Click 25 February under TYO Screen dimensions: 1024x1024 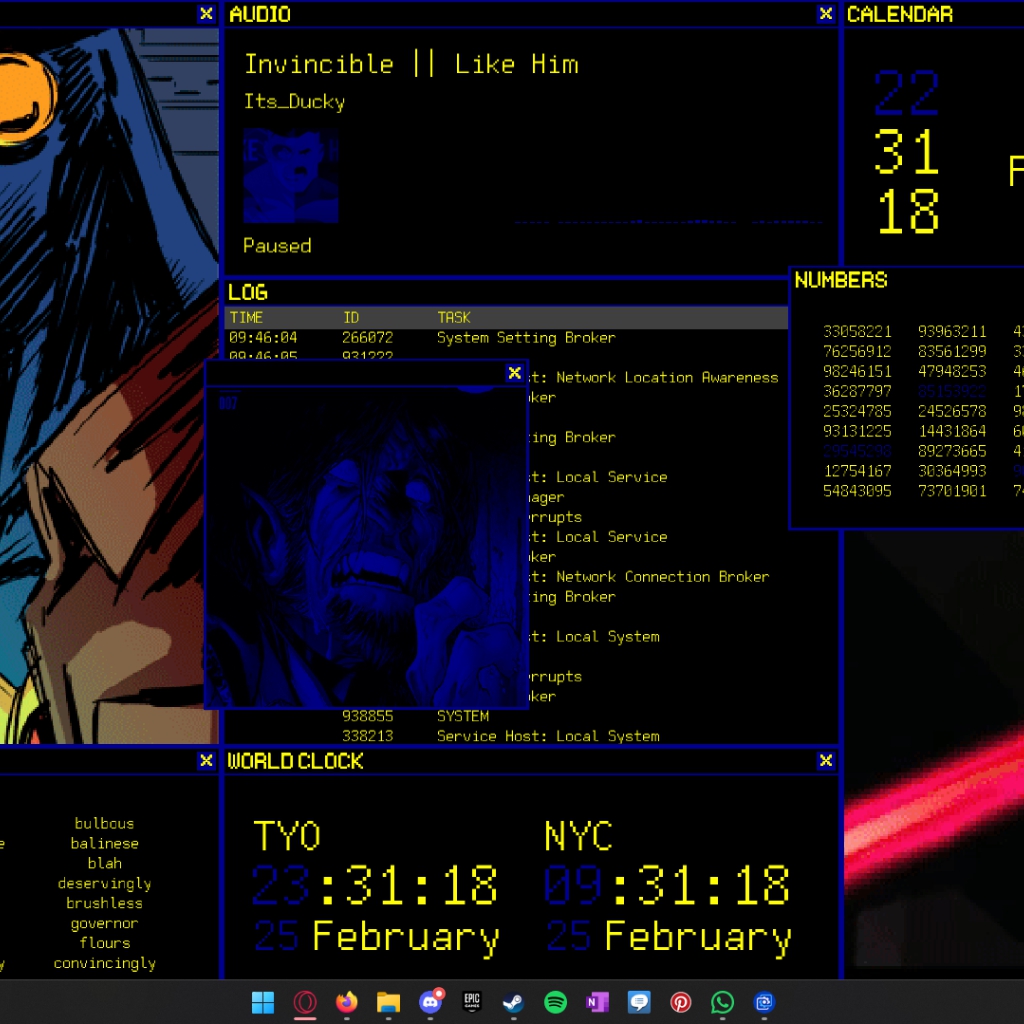[377, 937]
